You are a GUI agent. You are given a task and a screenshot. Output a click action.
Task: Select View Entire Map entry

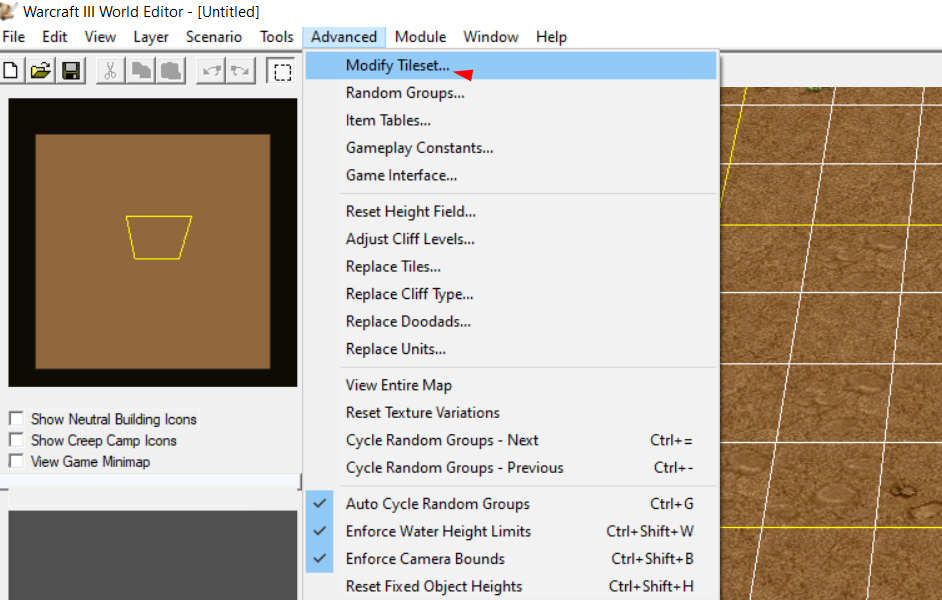pos(511,385)
